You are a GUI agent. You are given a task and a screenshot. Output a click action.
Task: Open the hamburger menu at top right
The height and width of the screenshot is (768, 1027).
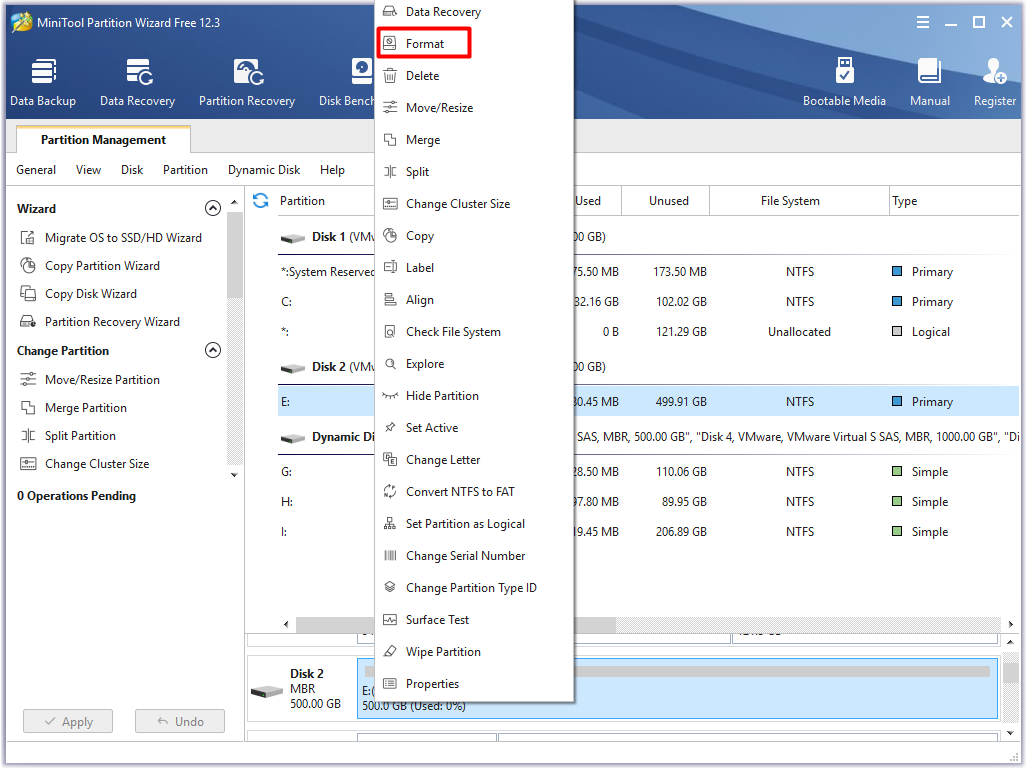922,21
